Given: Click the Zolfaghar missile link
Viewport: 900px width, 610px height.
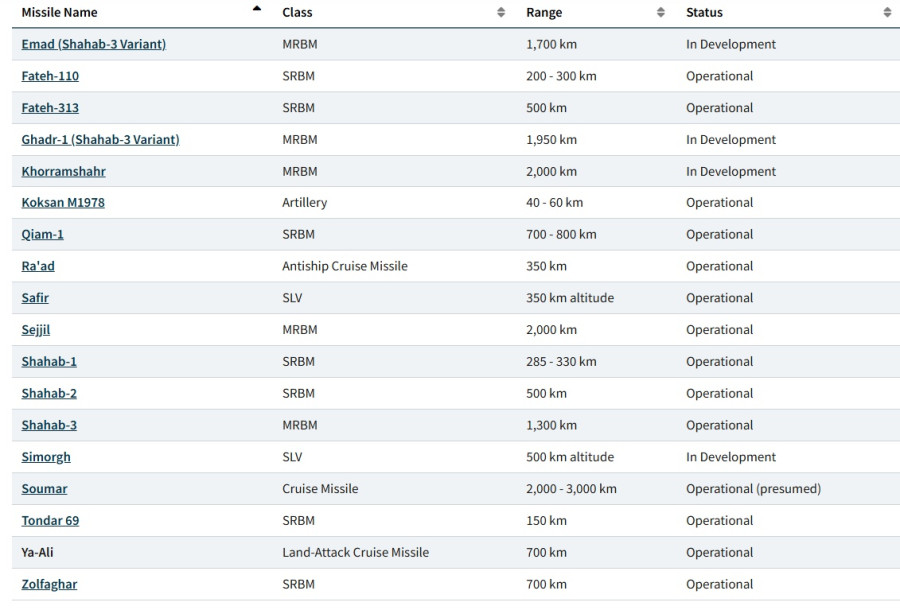Looking at the screenshot, I should point(49,584).
